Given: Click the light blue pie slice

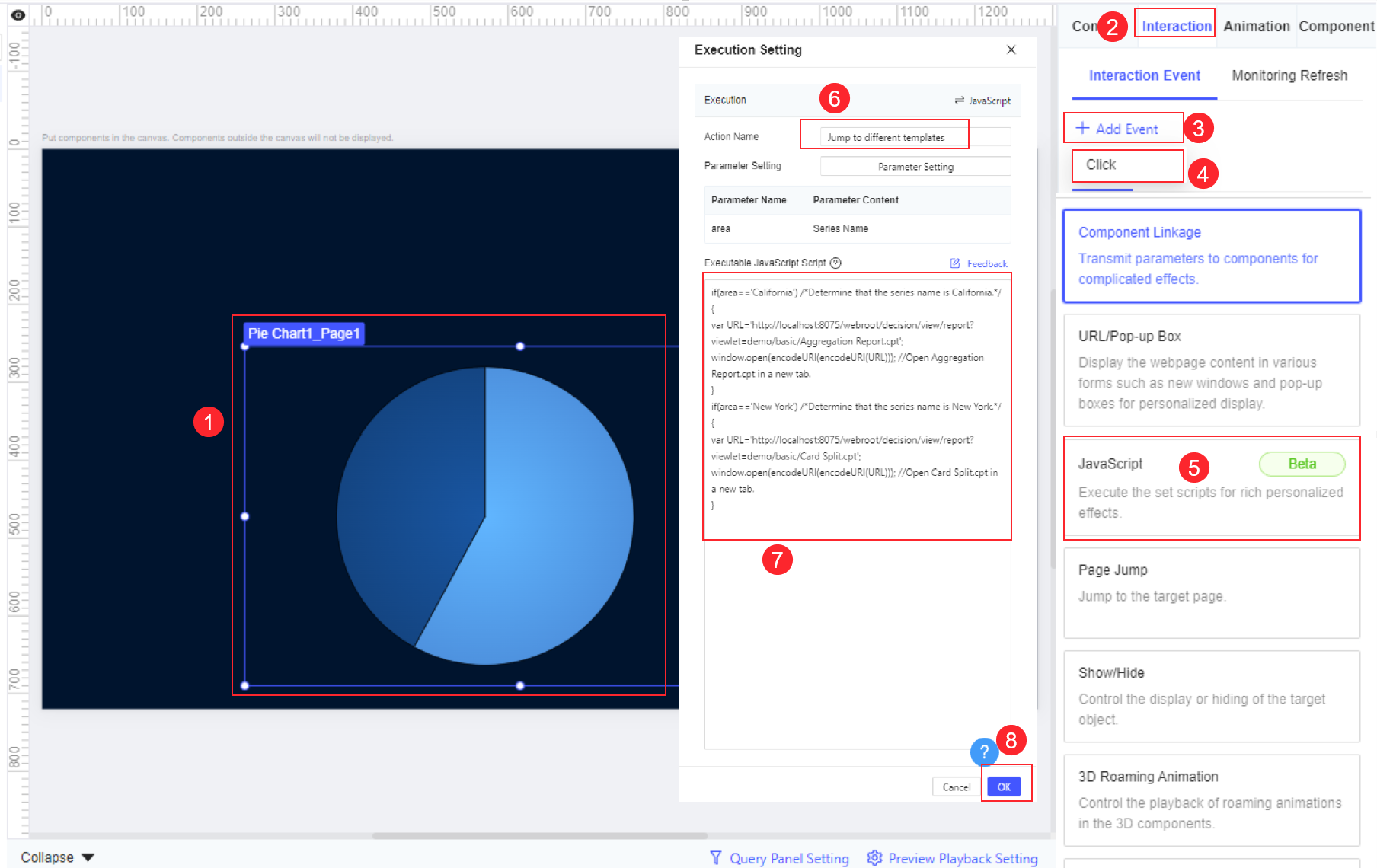Looking at the screenshot, I should 548,525.
